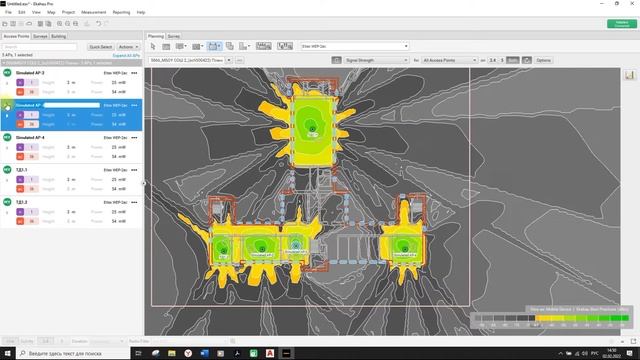The width and height of the screenshot is (640, 360).
Task: Open more options for ТД1.1 access point
Action: pyautogui.click(x=134, y=170)
